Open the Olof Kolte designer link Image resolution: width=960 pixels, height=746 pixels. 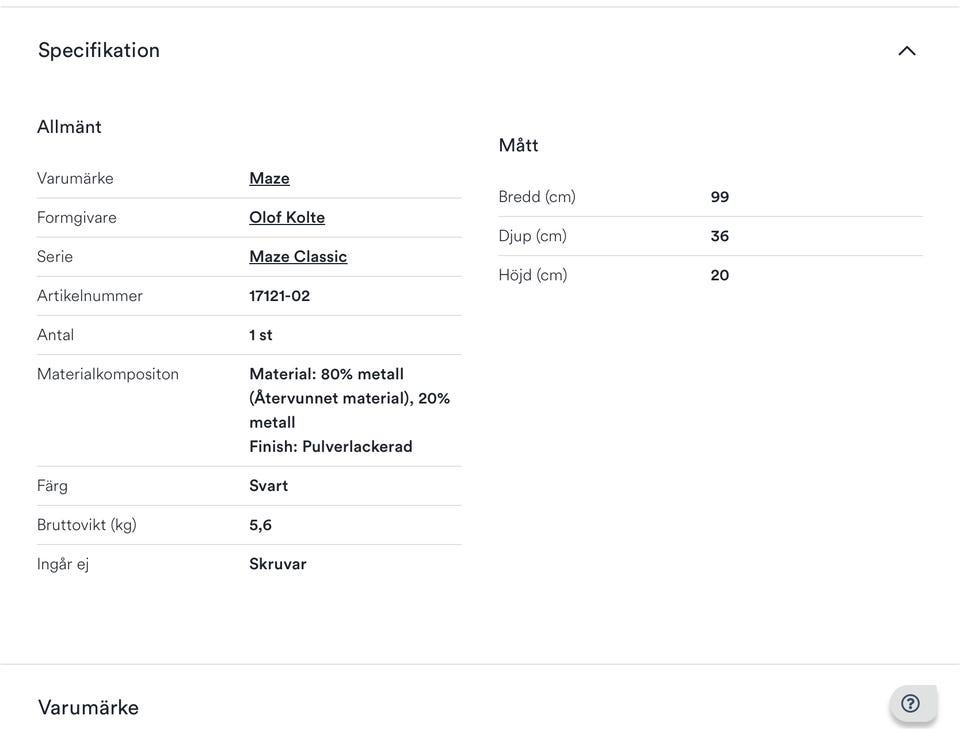[x=287, y=217]
